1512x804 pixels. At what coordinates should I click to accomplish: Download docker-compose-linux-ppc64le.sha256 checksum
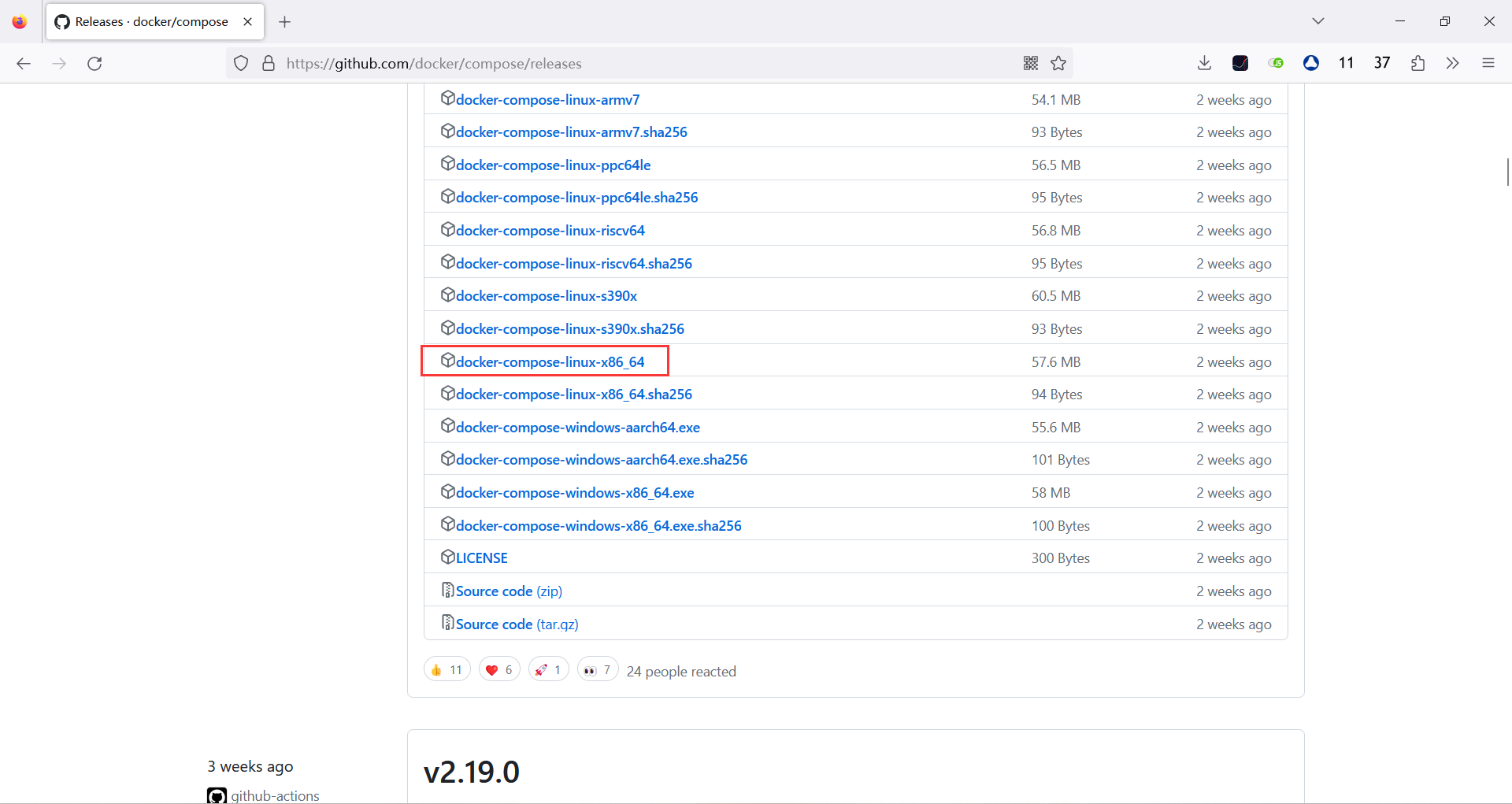577,198
